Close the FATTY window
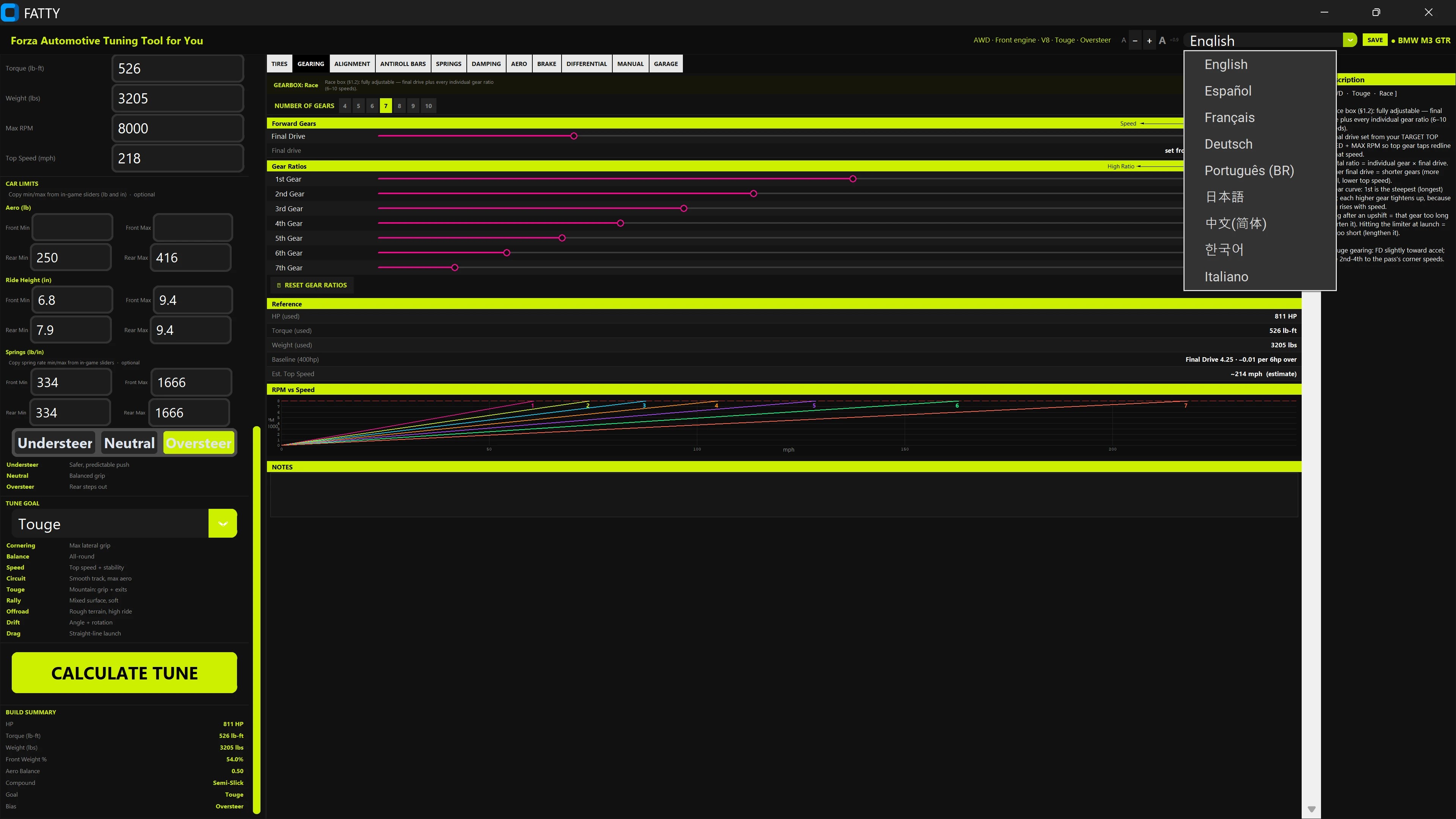The width and height of the screenshot is (1456, 819). 1428,13
